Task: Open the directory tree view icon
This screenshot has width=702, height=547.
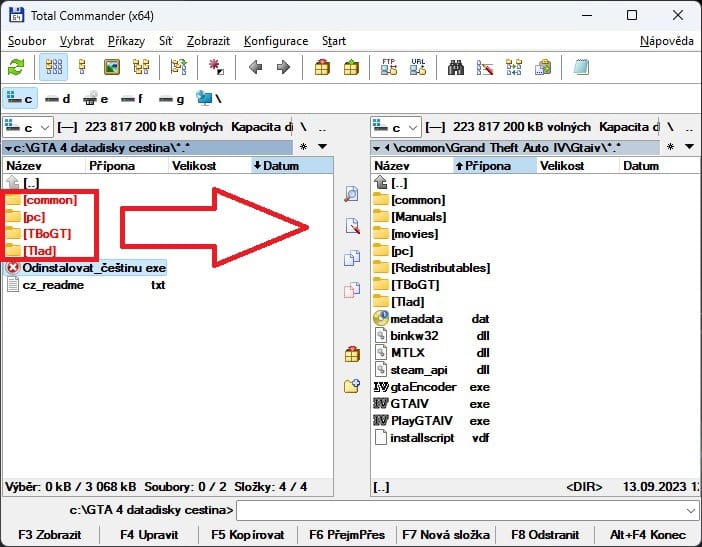Action: click(x=141, y=68)
